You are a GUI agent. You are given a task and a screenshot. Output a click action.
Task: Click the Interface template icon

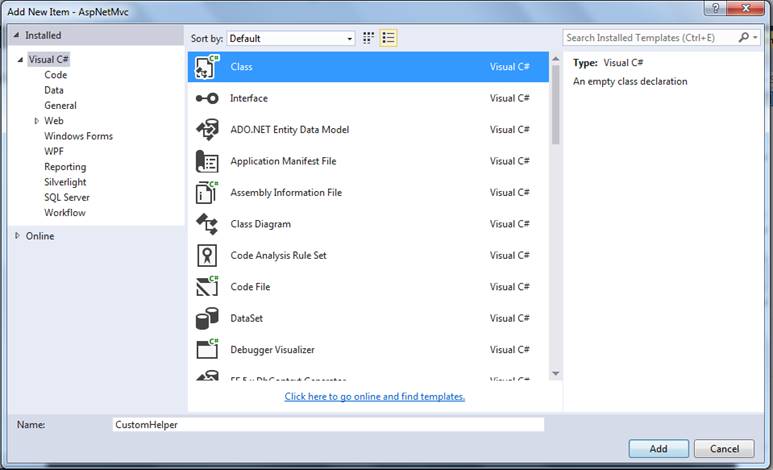click(x=207, y=98)
